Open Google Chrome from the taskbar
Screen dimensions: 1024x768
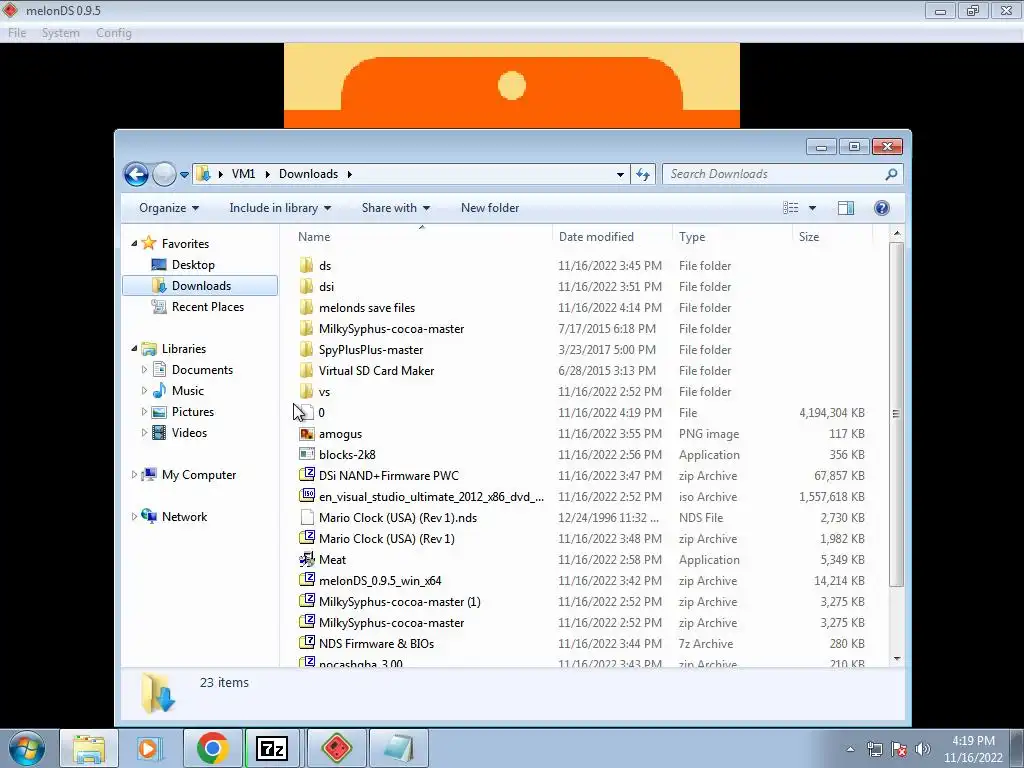212,748
